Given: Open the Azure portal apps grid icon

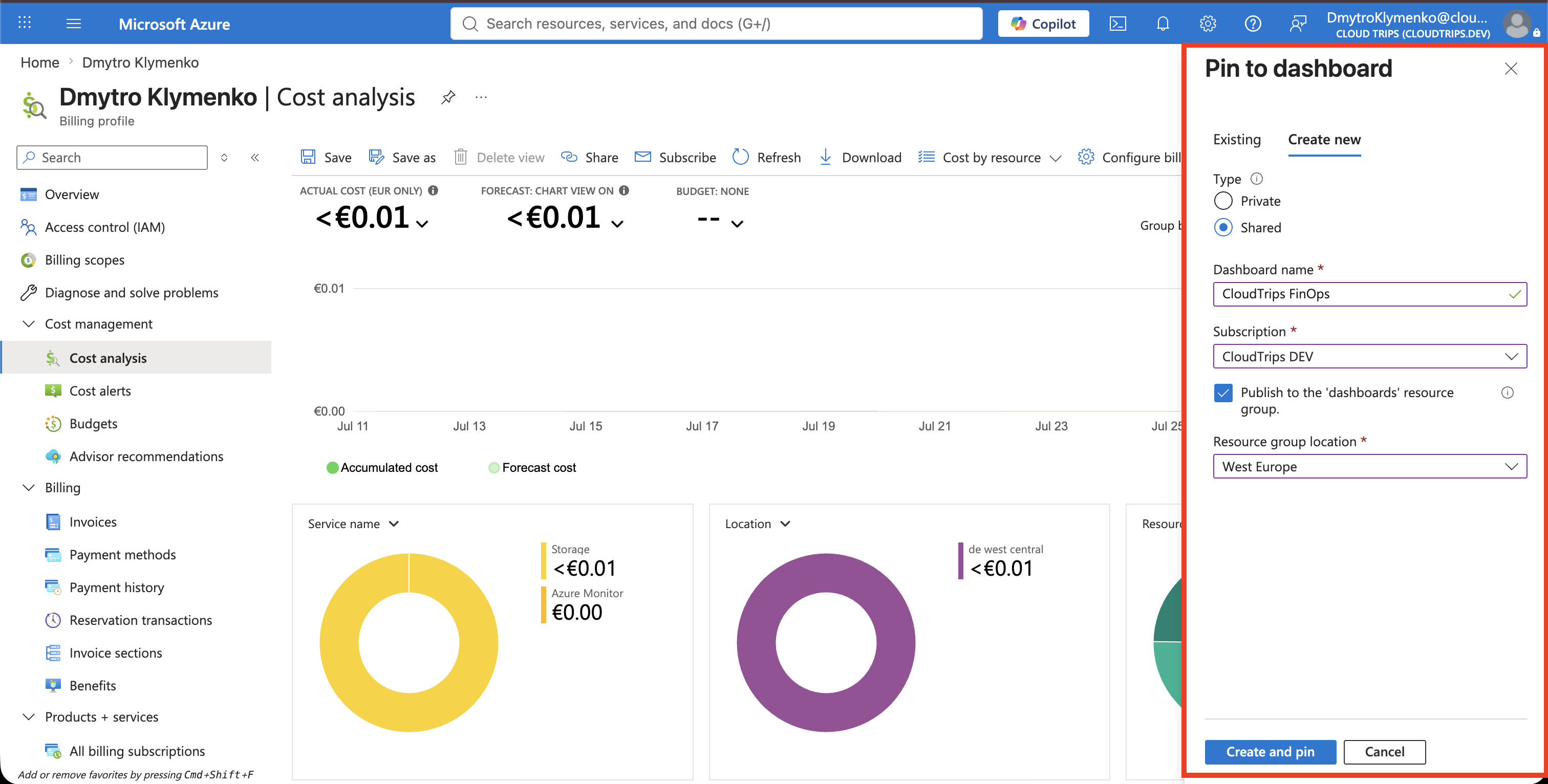Looking at the screenshot, I should (25, 23).
